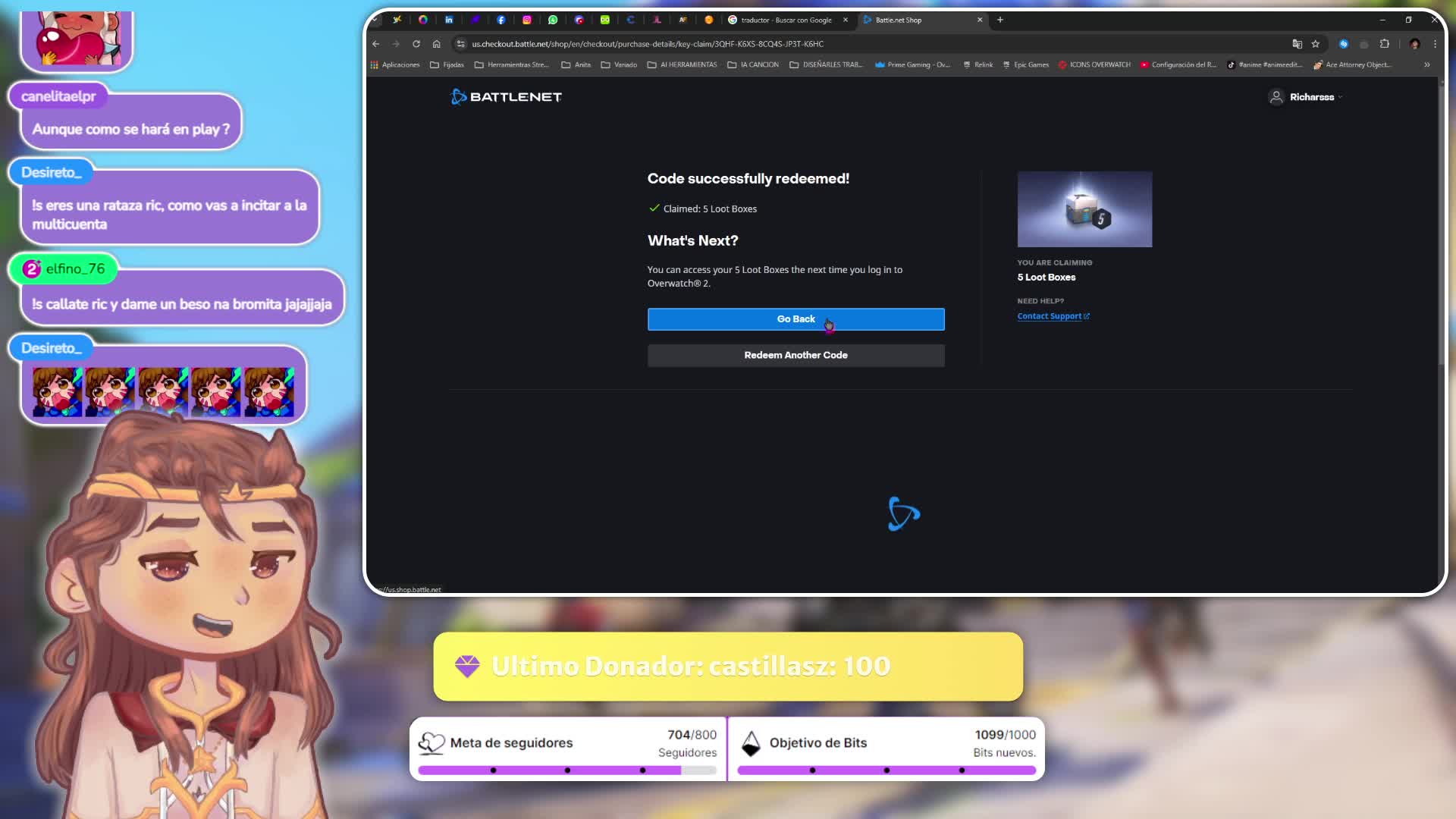Expand the Variado bookmark folder
Screen dimensions: 1456x819
(619, 64)
